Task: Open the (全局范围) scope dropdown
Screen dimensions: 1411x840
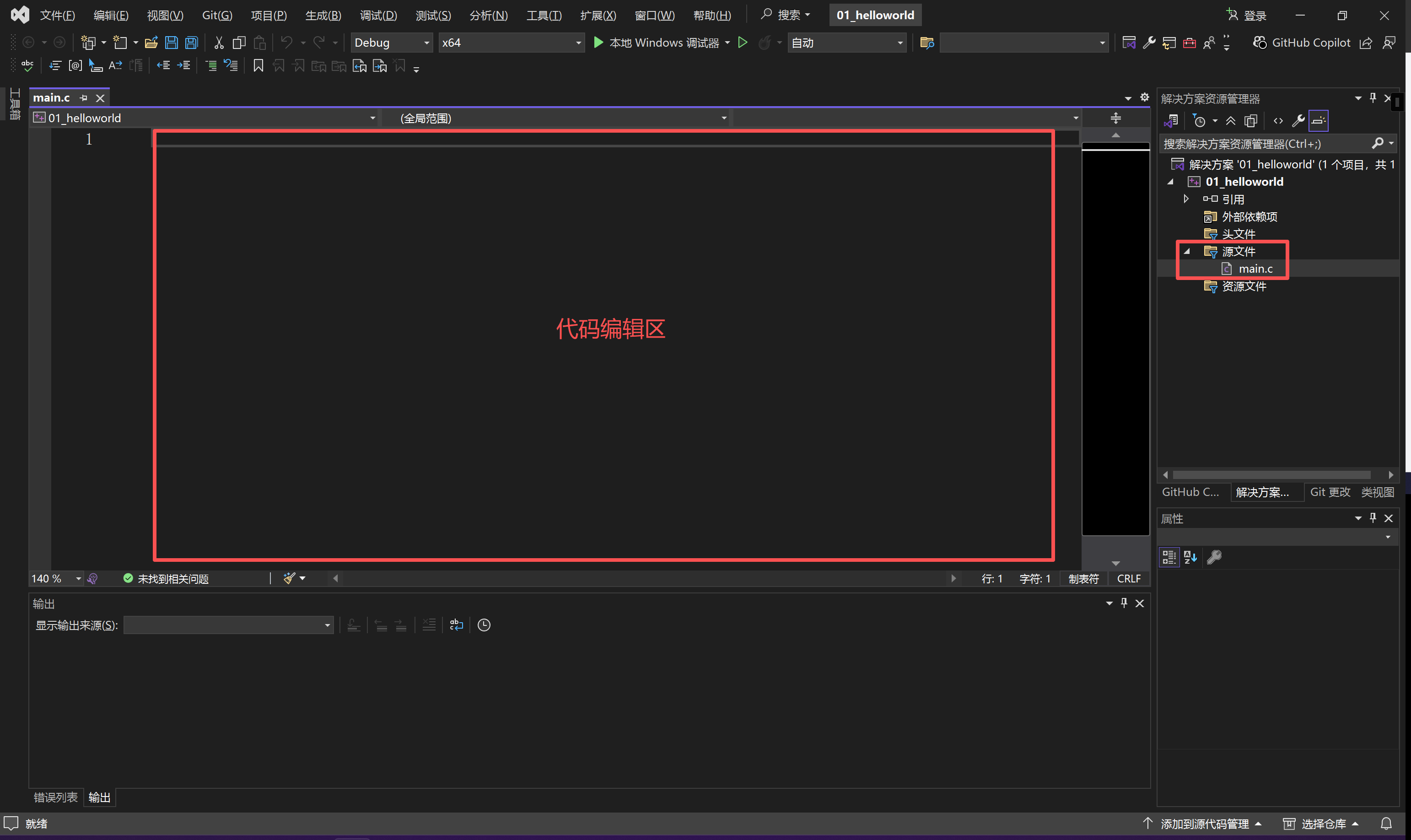Action: (x=557, y=118)
